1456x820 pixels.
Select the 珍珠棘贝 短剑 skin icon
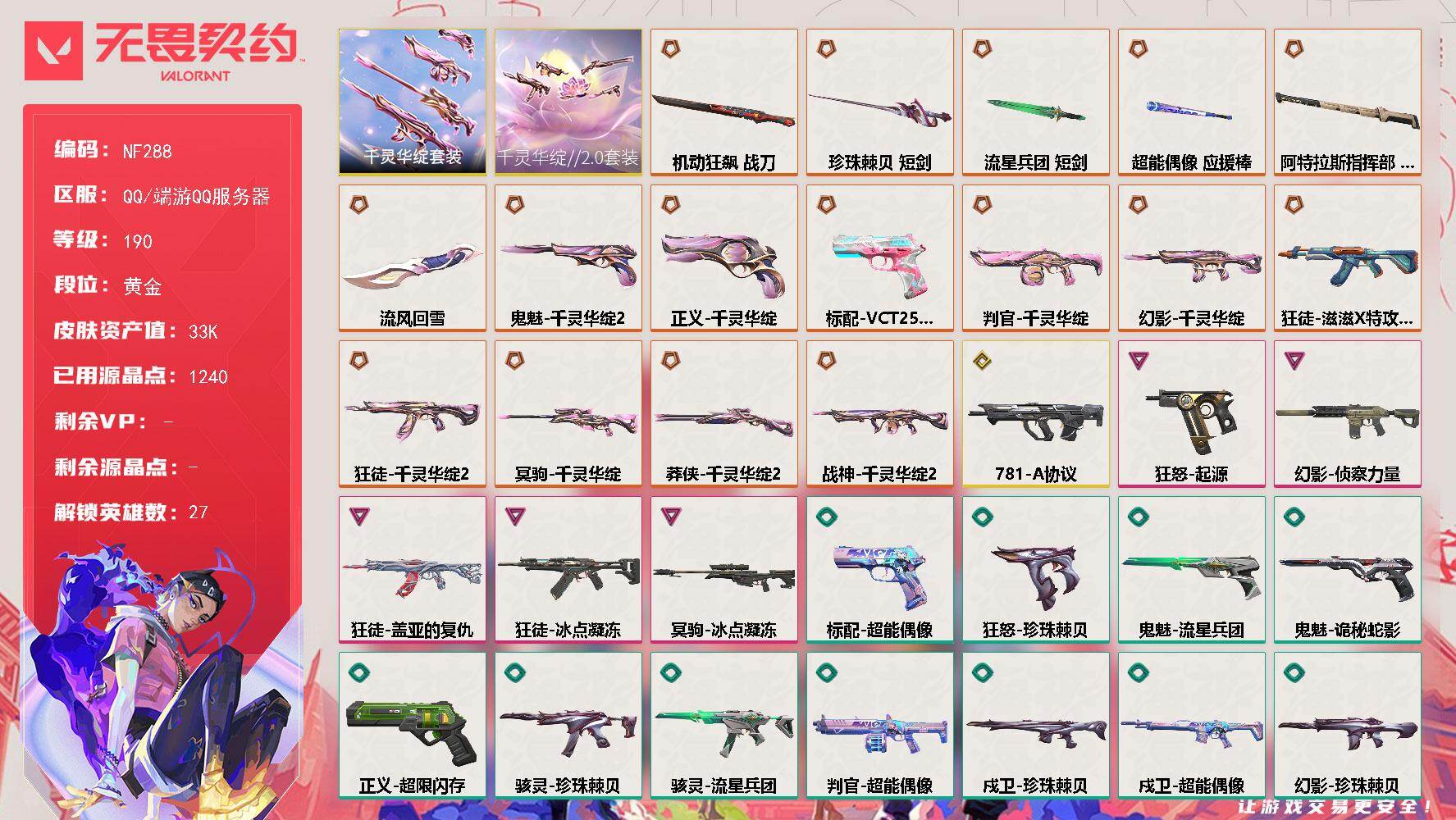pos(879,102)
